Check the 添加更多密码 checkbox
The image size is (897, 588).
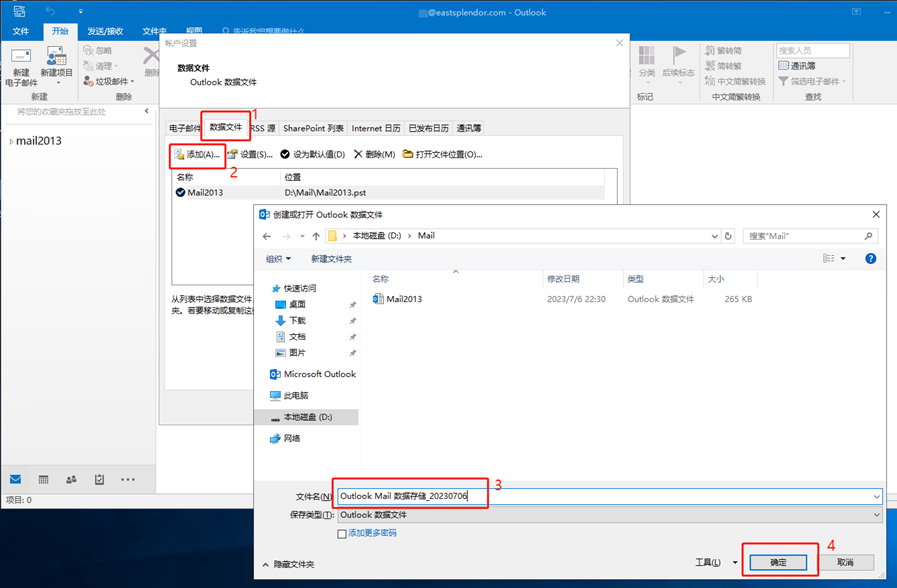[342, 534]
